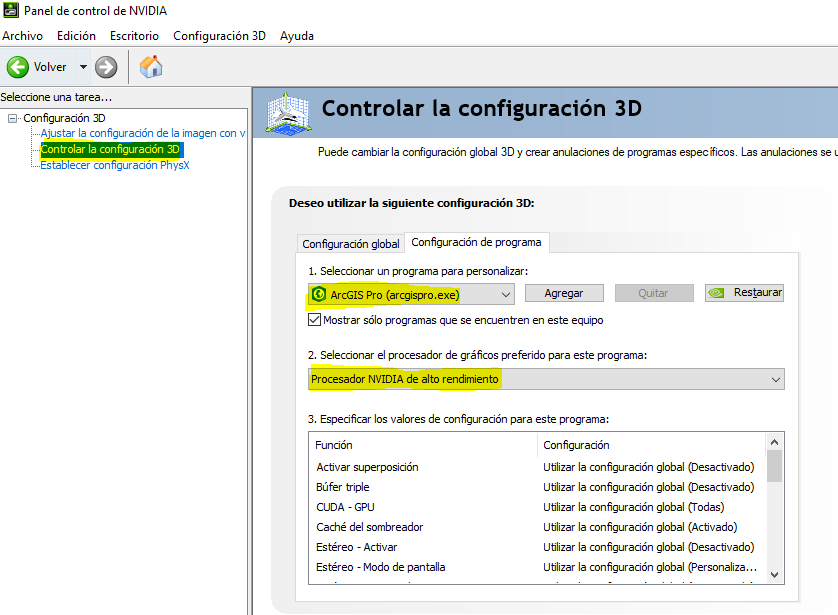838x615 pixels.
Task: Click the ArcGIS Pro program icon
Action: (319, 294)
